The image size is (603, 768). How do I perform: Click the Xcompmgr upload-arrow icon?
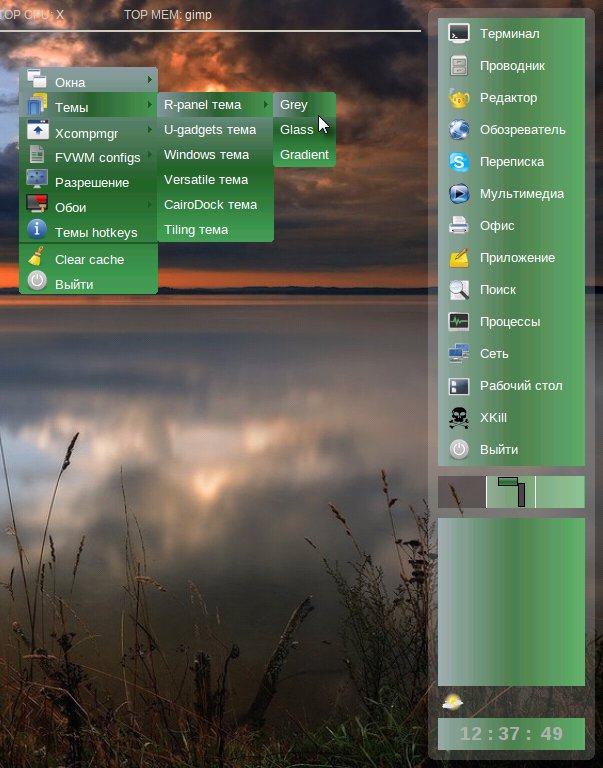[x=37, y=130]
